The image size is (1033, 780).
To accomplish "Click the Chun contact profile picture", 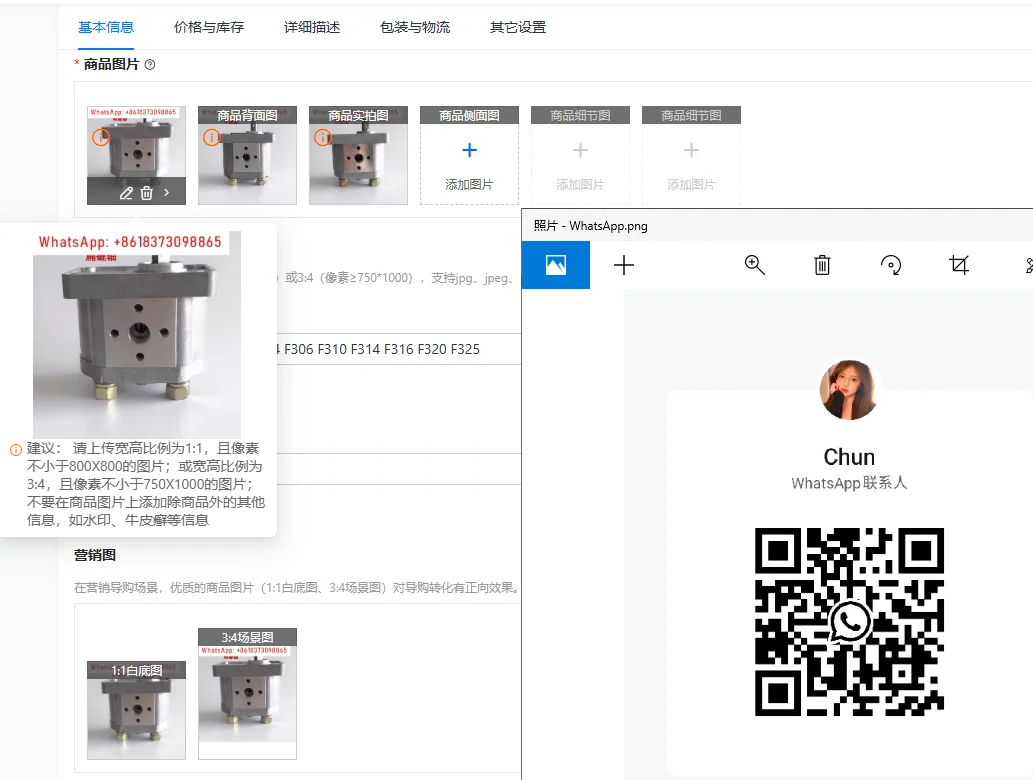I will 849,390.
